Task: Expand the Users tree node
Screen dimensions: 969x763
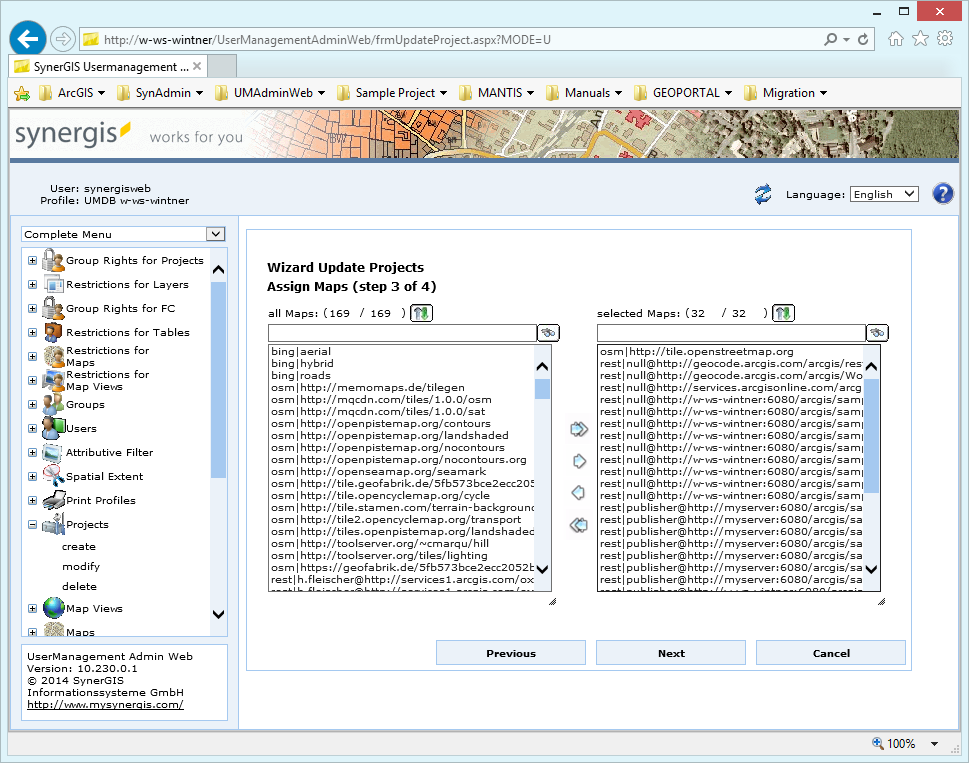Action: (33, 428)
